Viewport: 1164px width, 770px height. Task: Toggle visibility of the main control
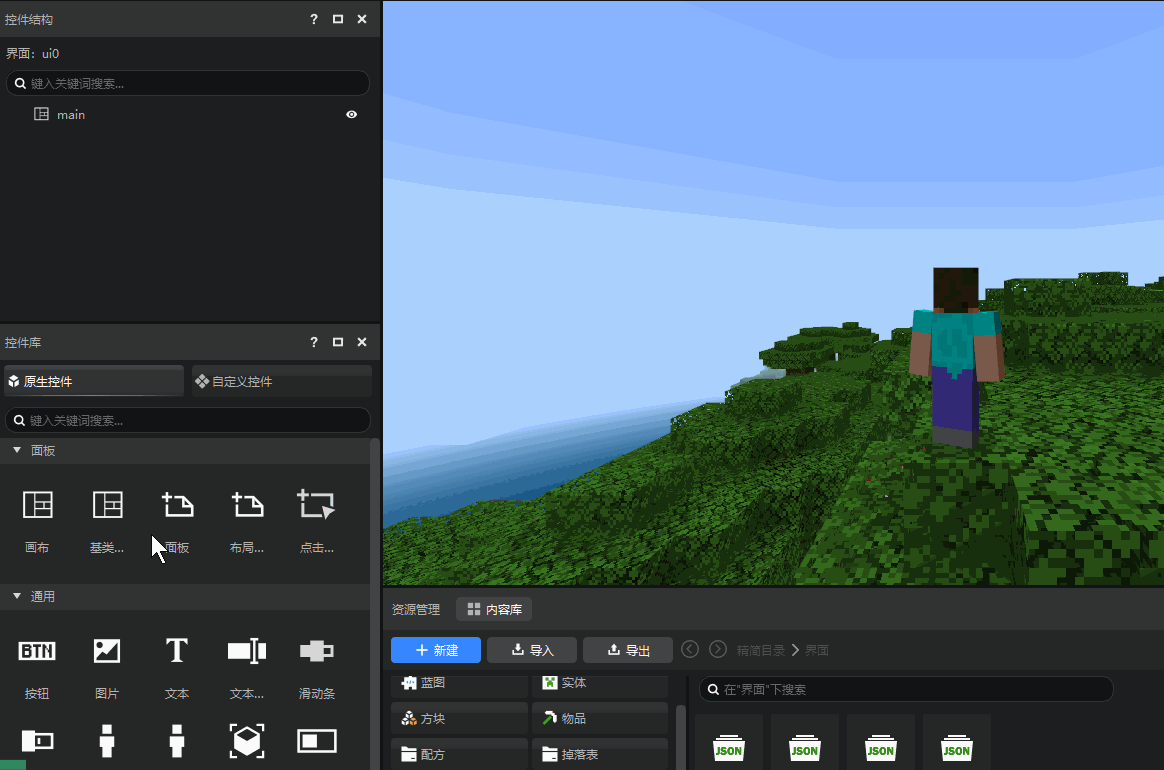(x=352, y=114)
